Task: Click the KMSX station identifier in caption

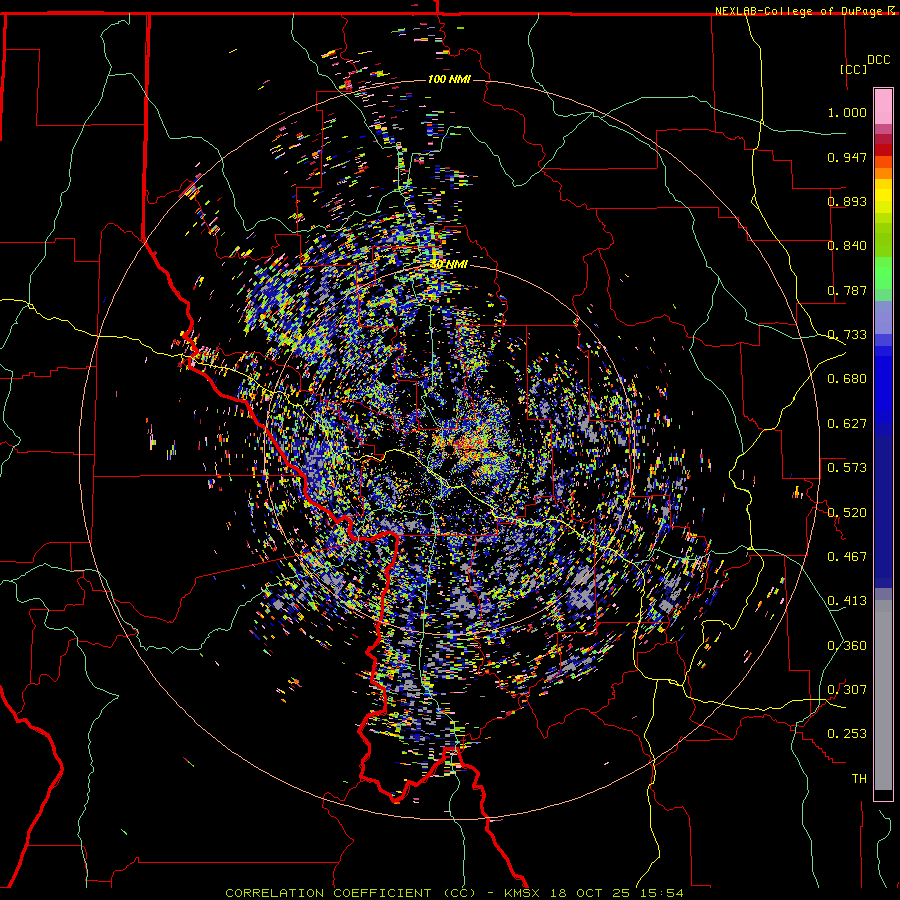Action: 522,893
